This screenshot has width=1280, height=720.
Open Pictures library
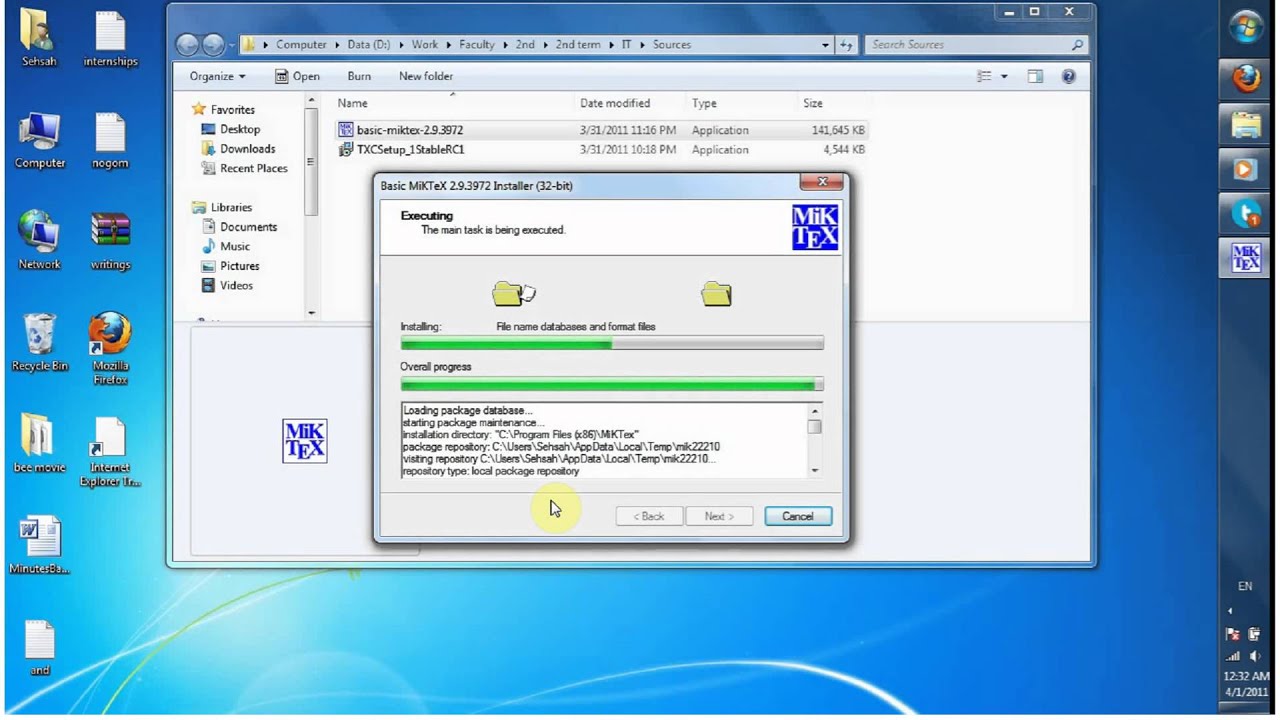tap(230, 266)
